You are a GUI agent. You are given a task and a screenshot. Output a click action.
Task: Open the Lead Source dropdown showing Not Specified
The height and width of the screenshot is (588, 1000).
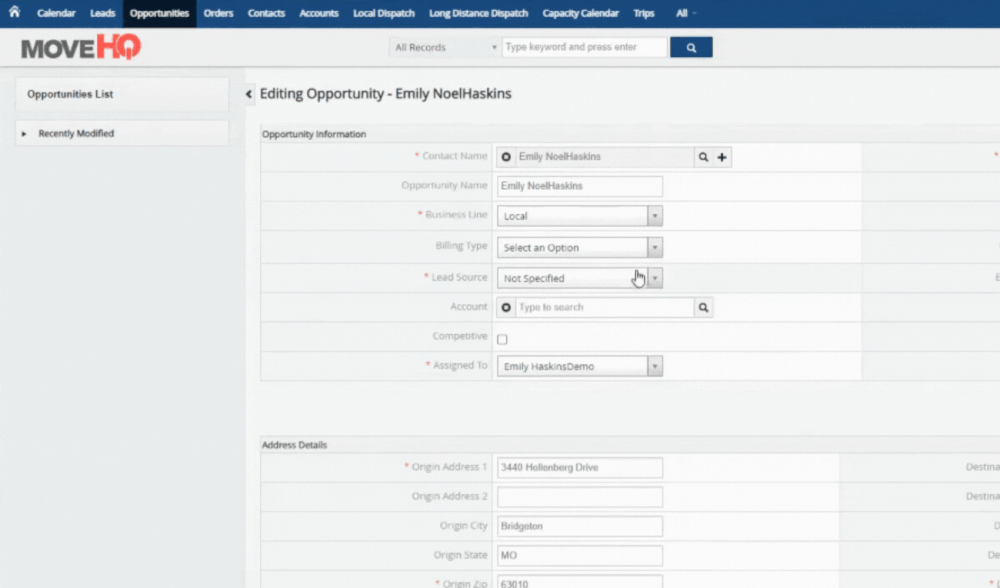[654, 277]
